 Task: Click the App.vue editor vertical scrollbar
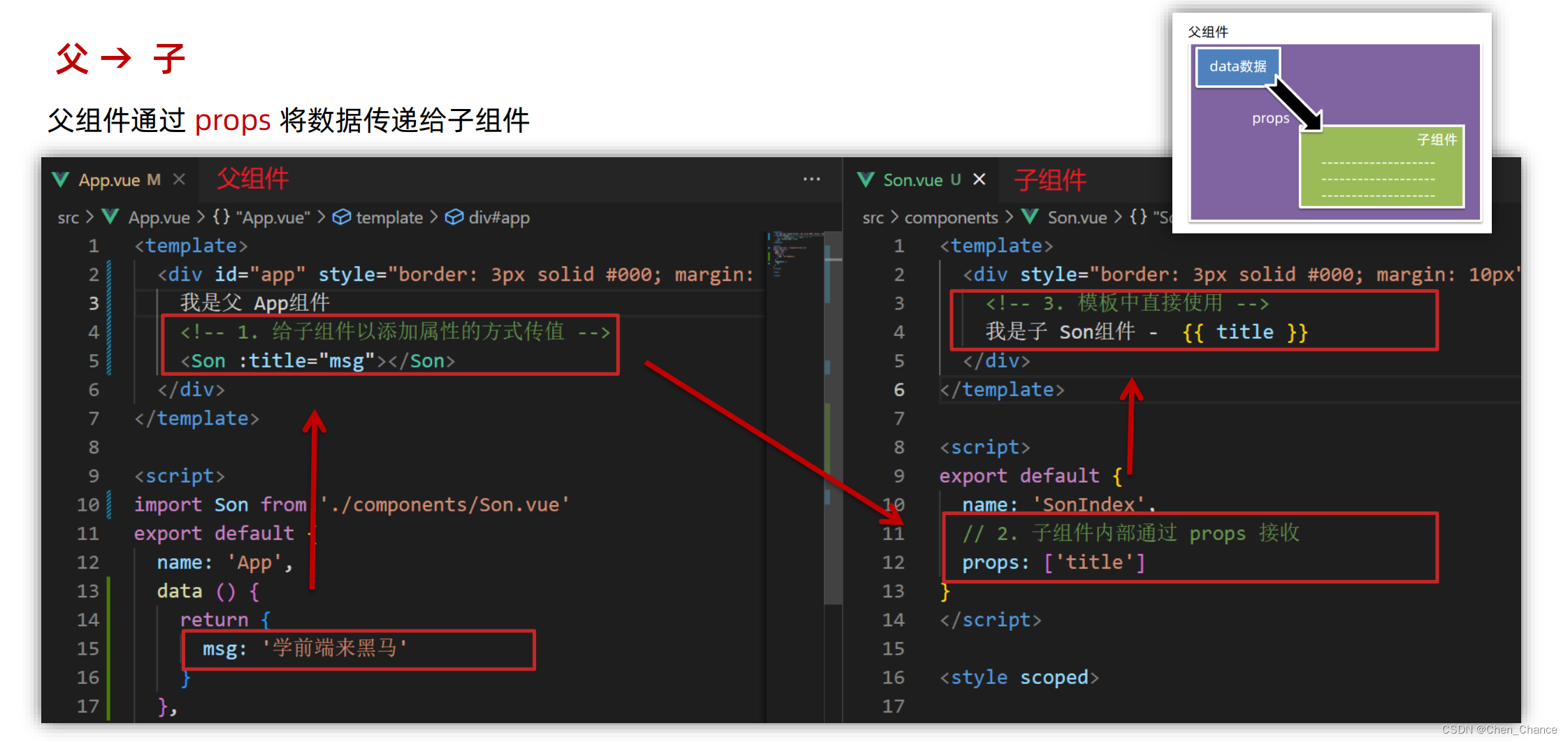(x=833, y=419)
